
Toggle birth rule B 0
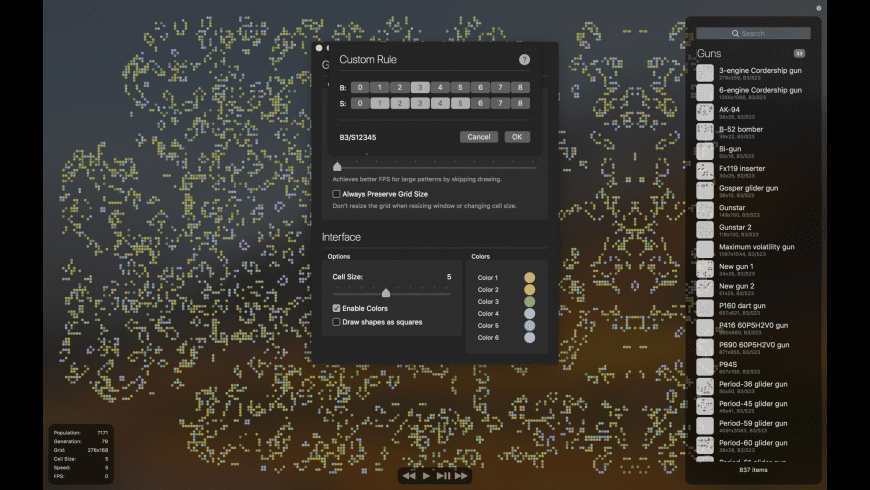tap(360, 87)
